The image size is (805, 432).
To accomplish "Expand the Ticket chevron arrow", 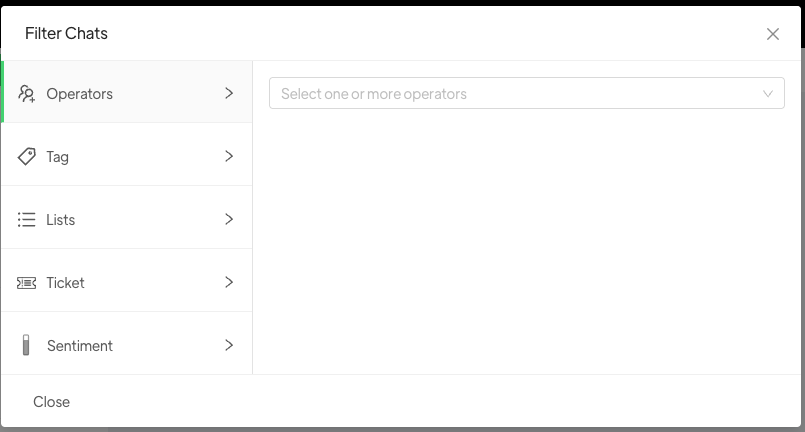I will click(x=229, y=282).
